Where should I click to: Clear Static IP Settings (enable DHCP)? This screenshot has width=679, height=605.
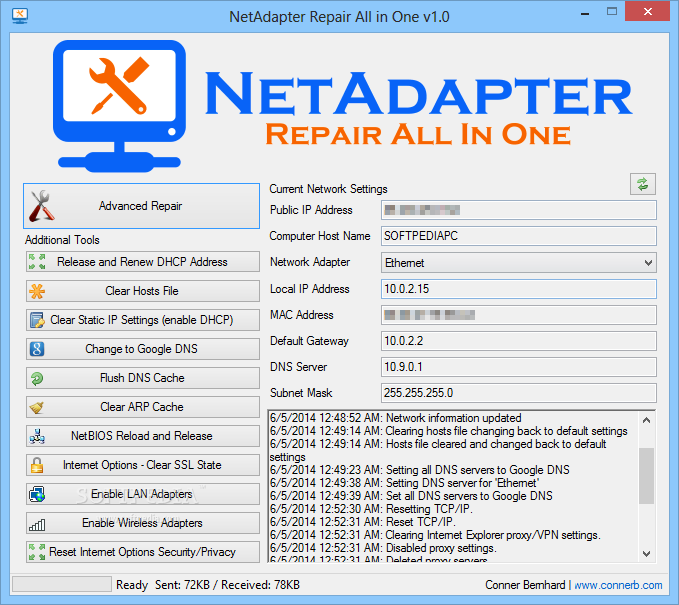(143, 320)
